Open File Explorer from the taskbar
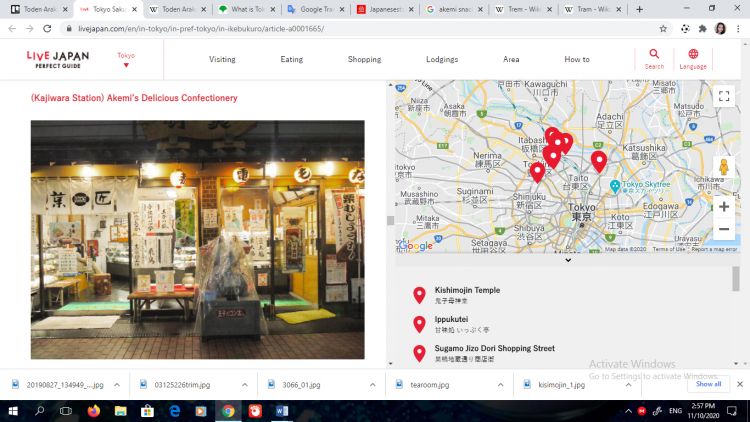 121,411
